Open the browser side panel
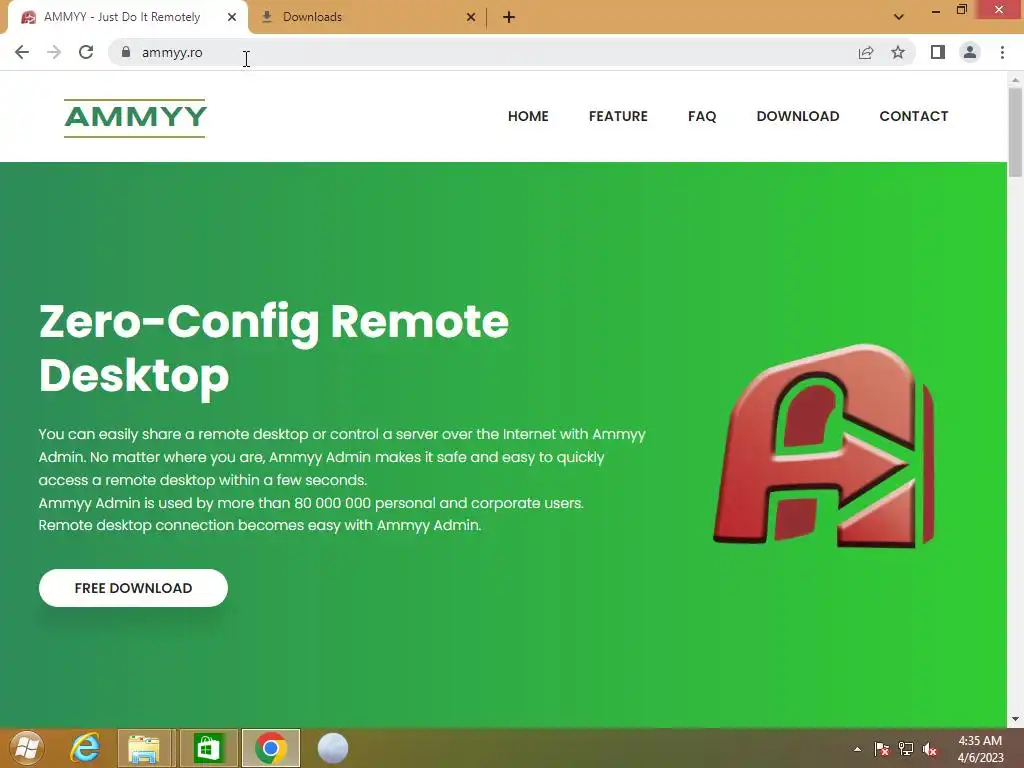The image size is (1024, 768). [938, 52]
